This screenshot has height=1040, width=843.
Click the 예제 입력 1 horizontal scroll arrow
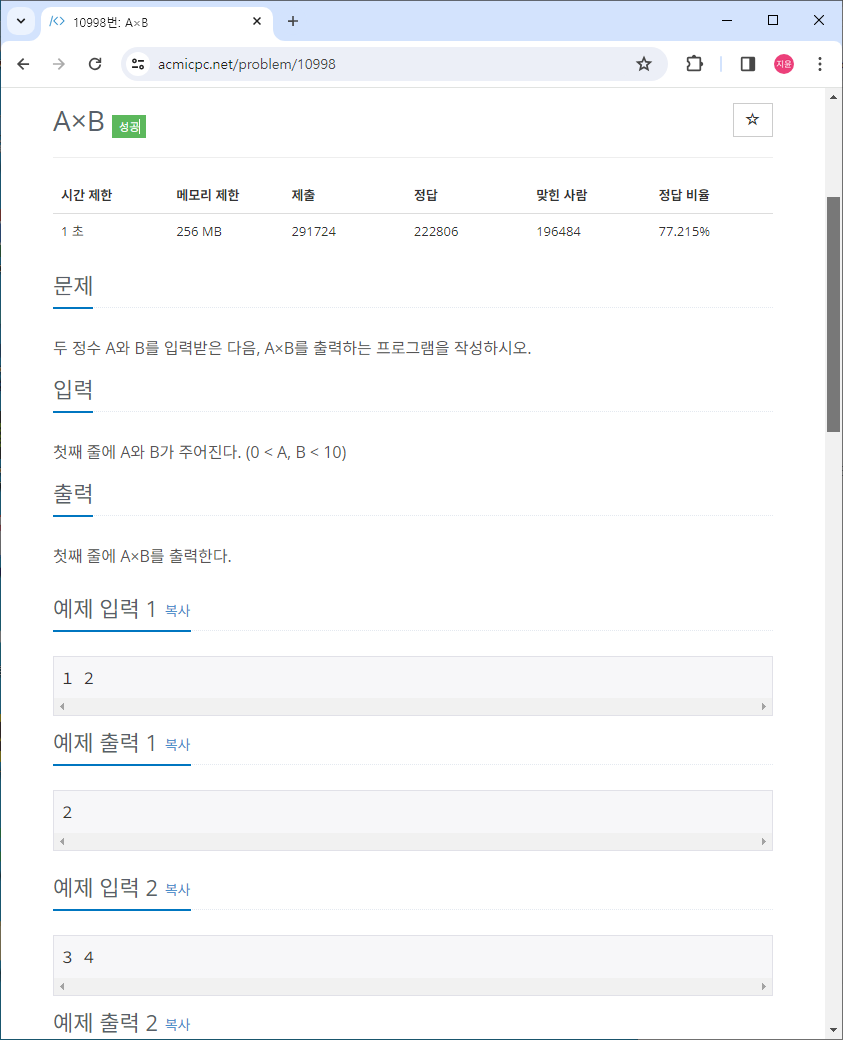tap(62, 706)
